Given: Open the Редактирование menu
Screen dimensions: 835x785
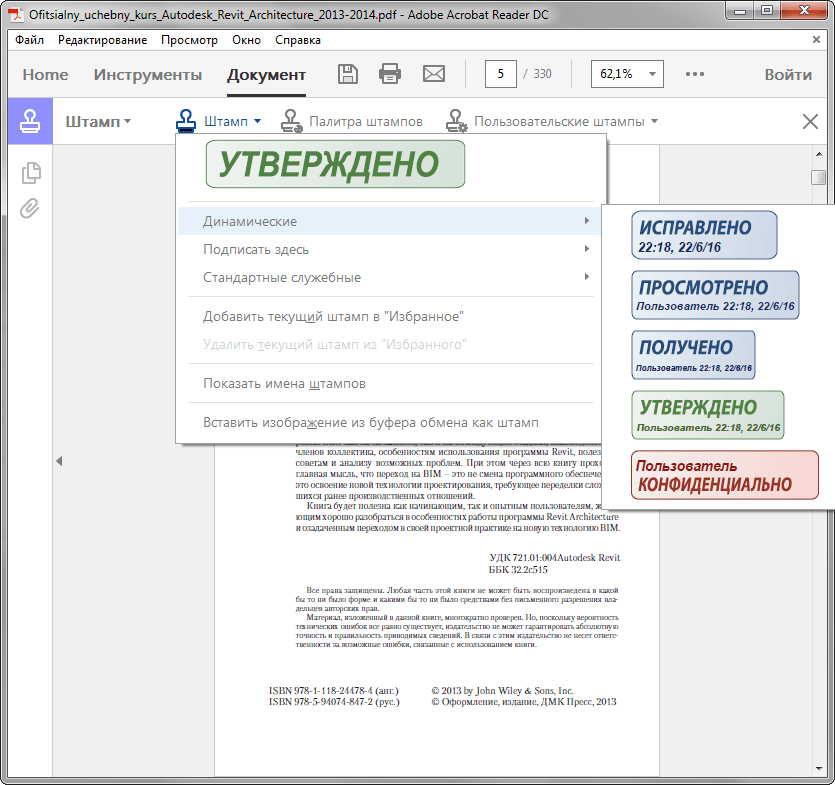Looking at the screenshot, I should [102, 40].
